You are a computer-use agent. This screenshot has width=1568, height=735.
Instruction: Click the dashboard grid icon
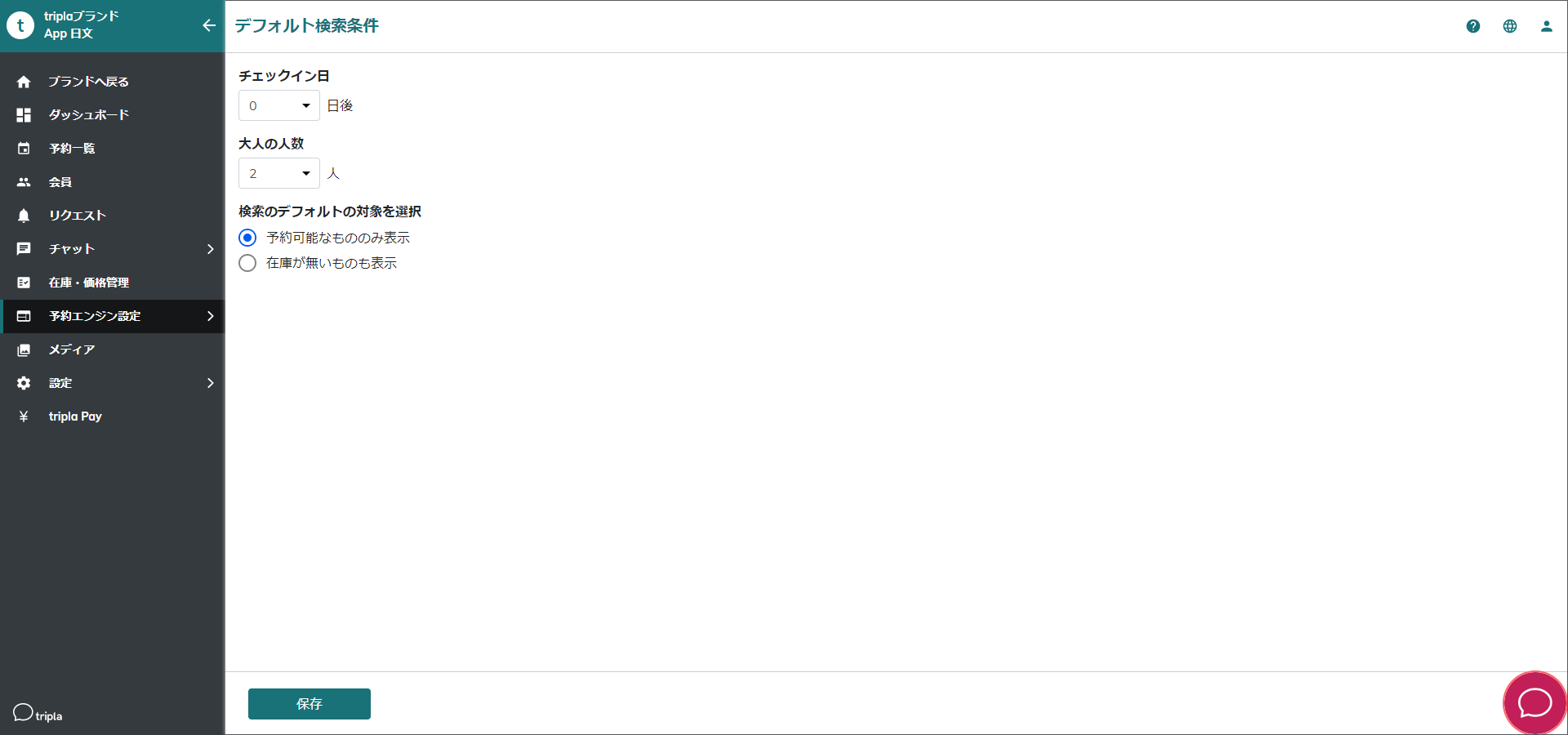24,115
